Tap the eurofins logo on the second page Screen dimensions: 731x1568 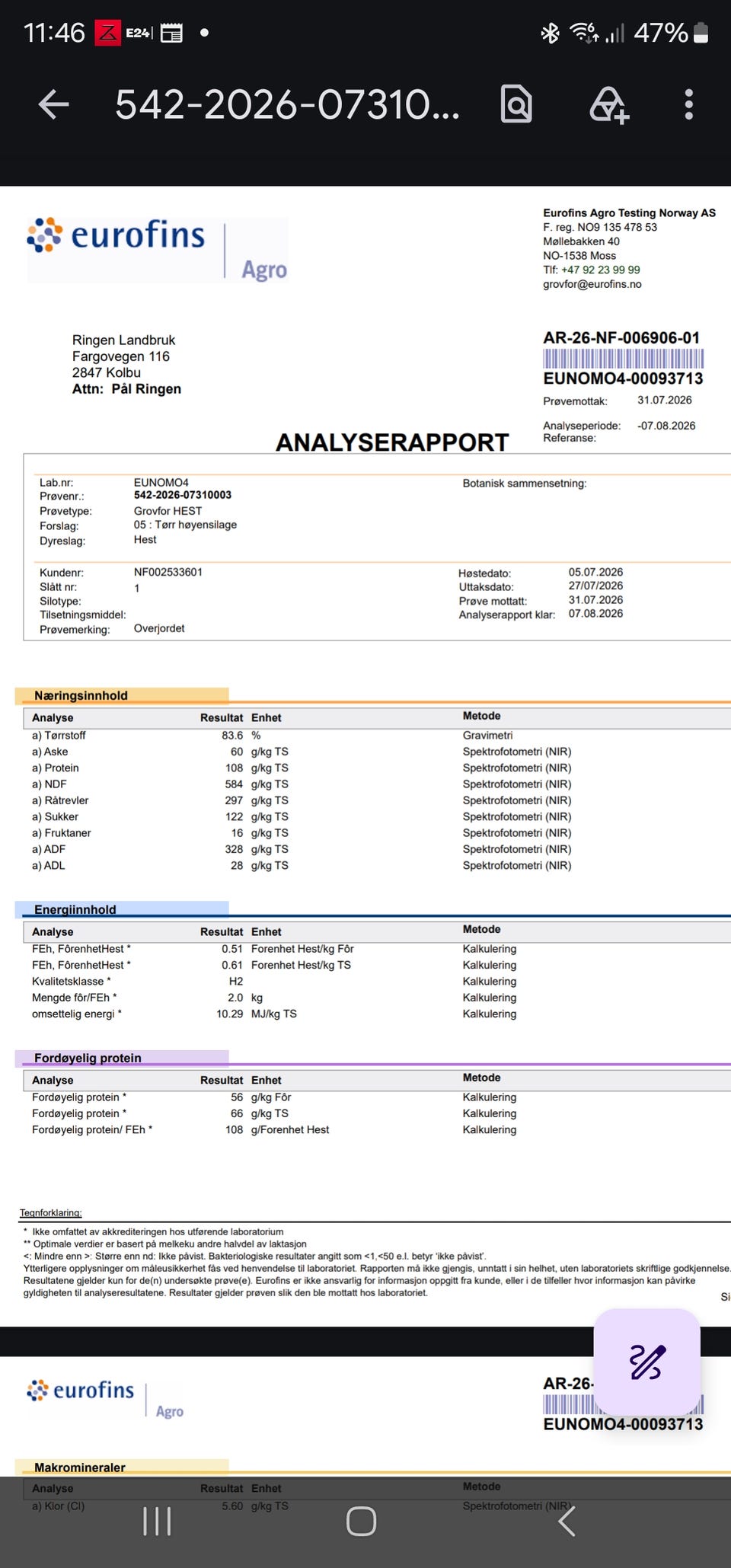click(x=106, y=1398)
